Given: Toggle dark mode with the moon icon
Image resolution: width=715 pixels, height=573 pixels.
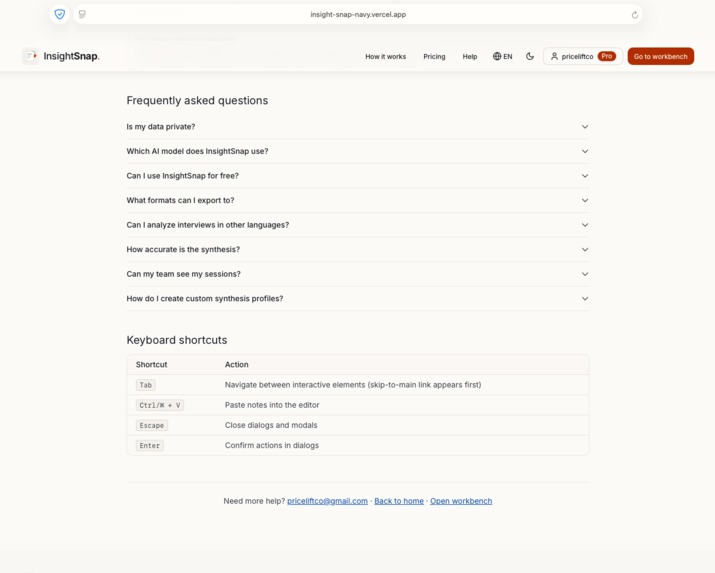Looking at the screenshot, I should (529, 57).
